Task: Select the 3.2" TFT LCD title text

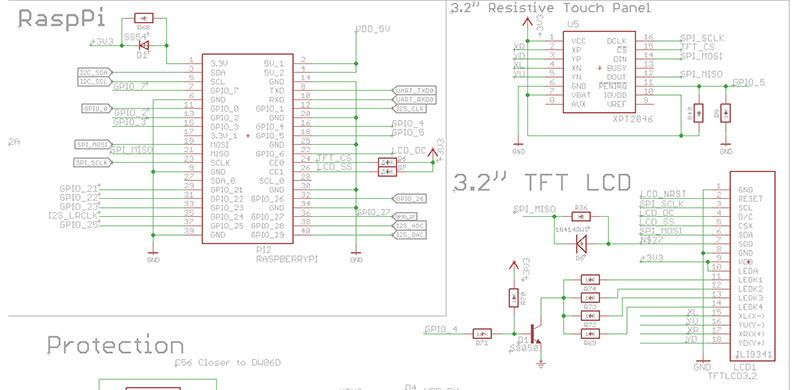Action: pyautogui.click(x=542, y=182)
